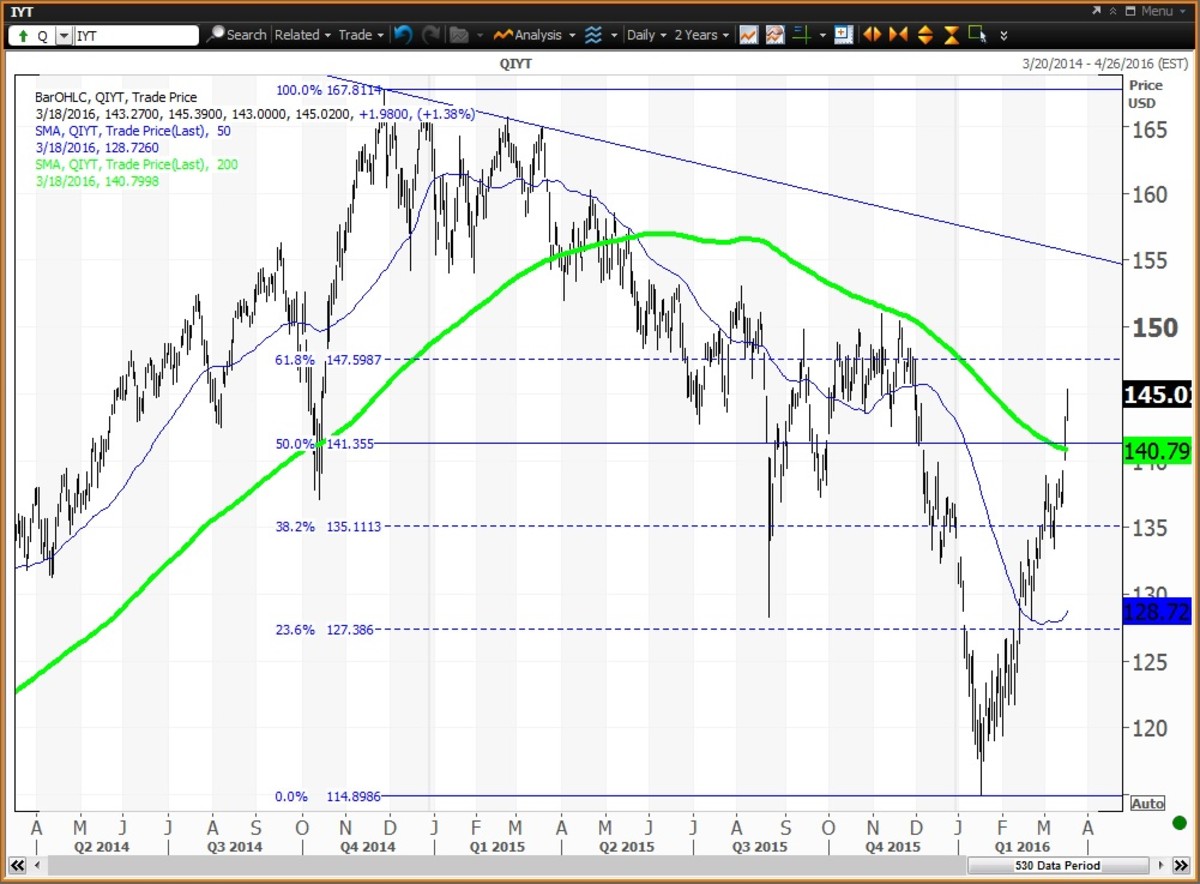This screenshot has height=884, width=1200.
Task: Select the green crosshair tool
Action: 802,35
